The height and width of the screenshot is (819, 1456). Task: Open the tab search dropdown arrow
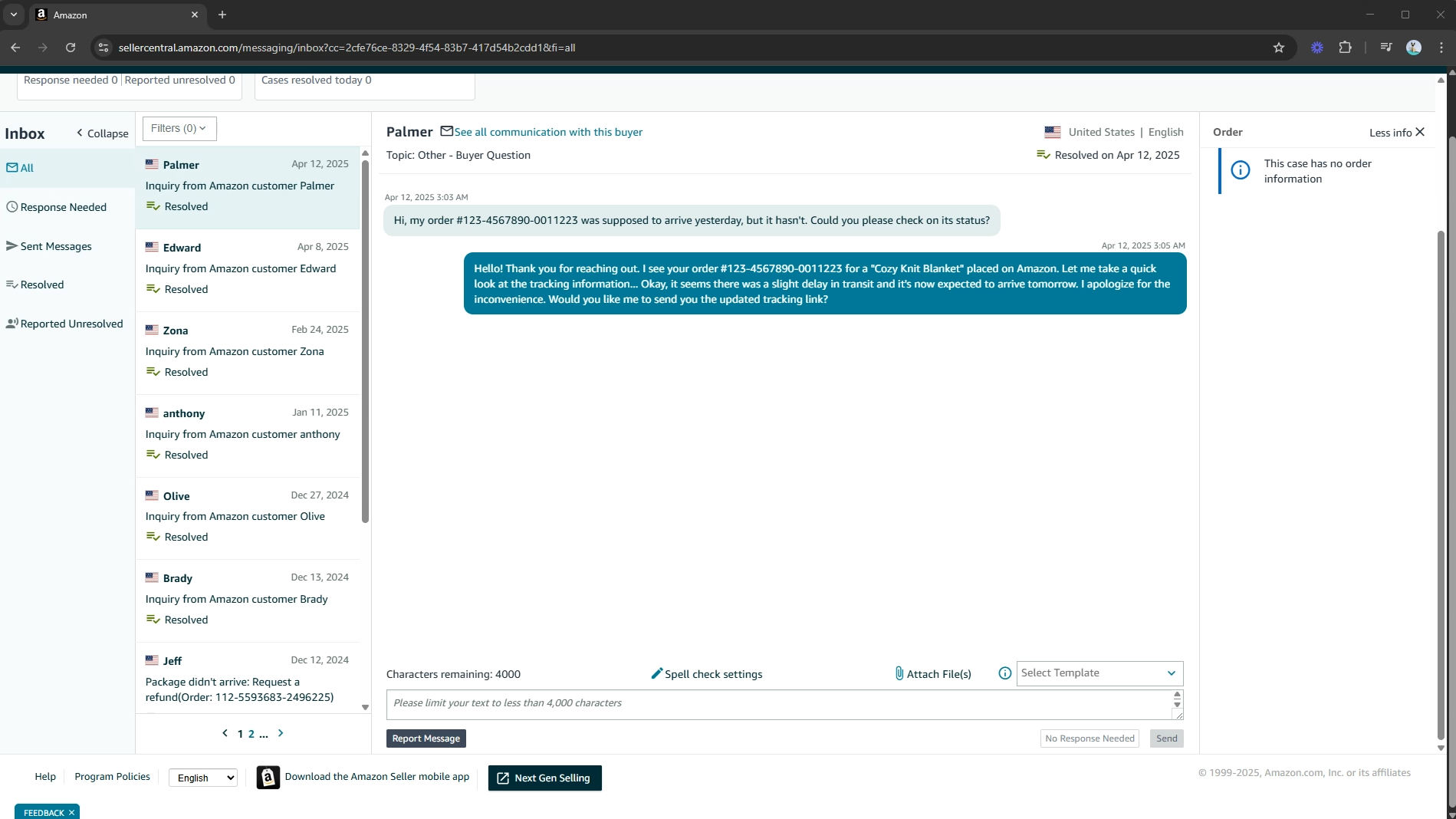click(13, 15)
